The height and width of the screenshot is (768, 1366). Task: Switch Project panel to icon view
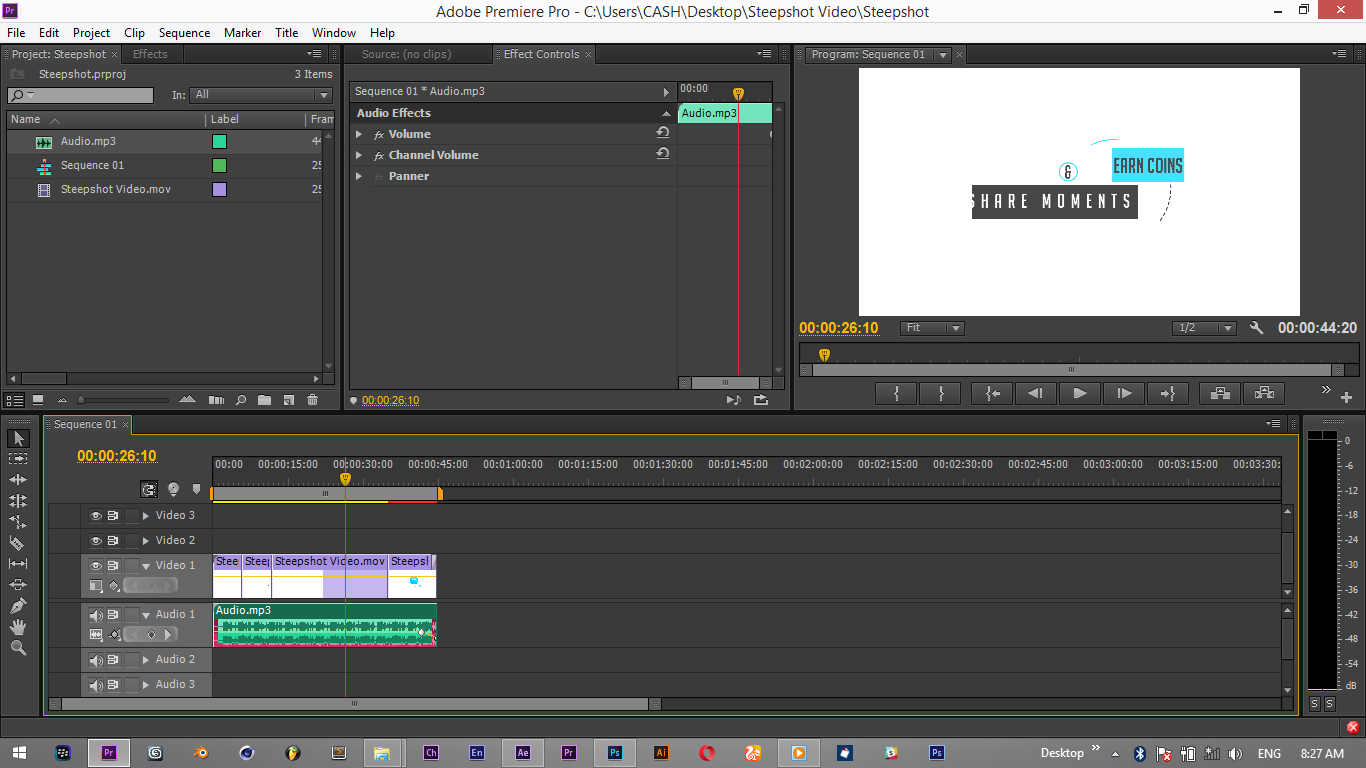point(37,400)
